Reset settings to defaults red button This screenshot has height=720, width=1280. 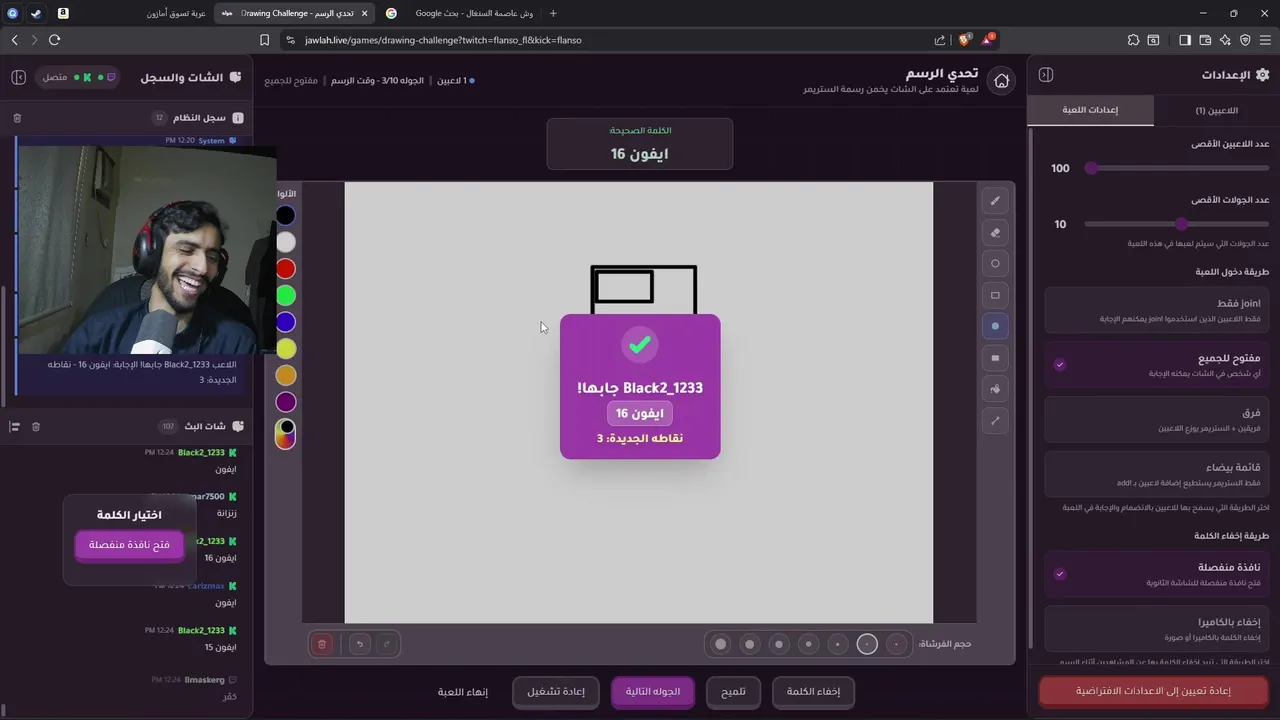pos(1153,691)
